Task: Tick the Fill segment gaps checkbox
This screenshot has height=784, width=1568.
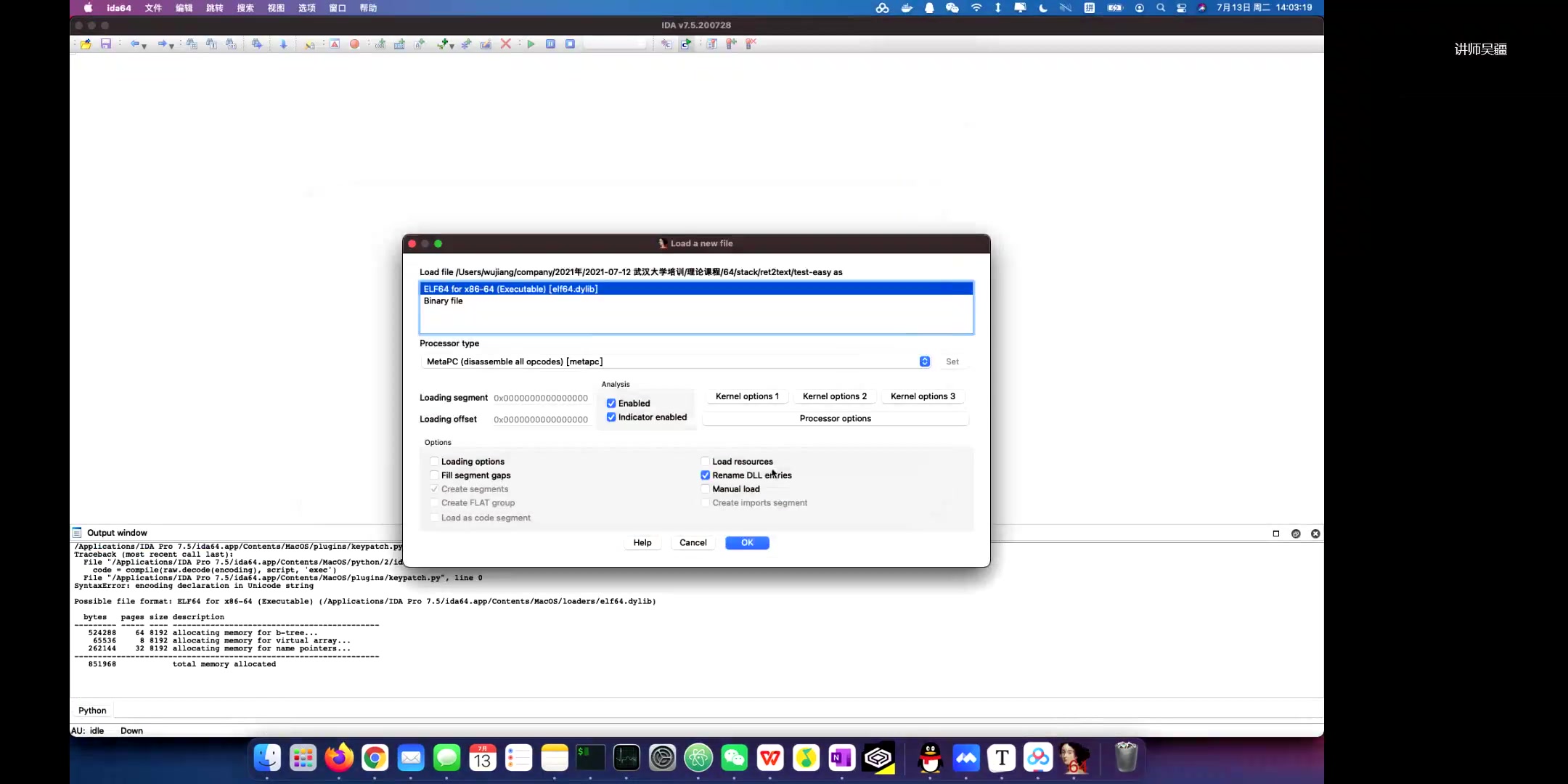Action: click(434, 475)
